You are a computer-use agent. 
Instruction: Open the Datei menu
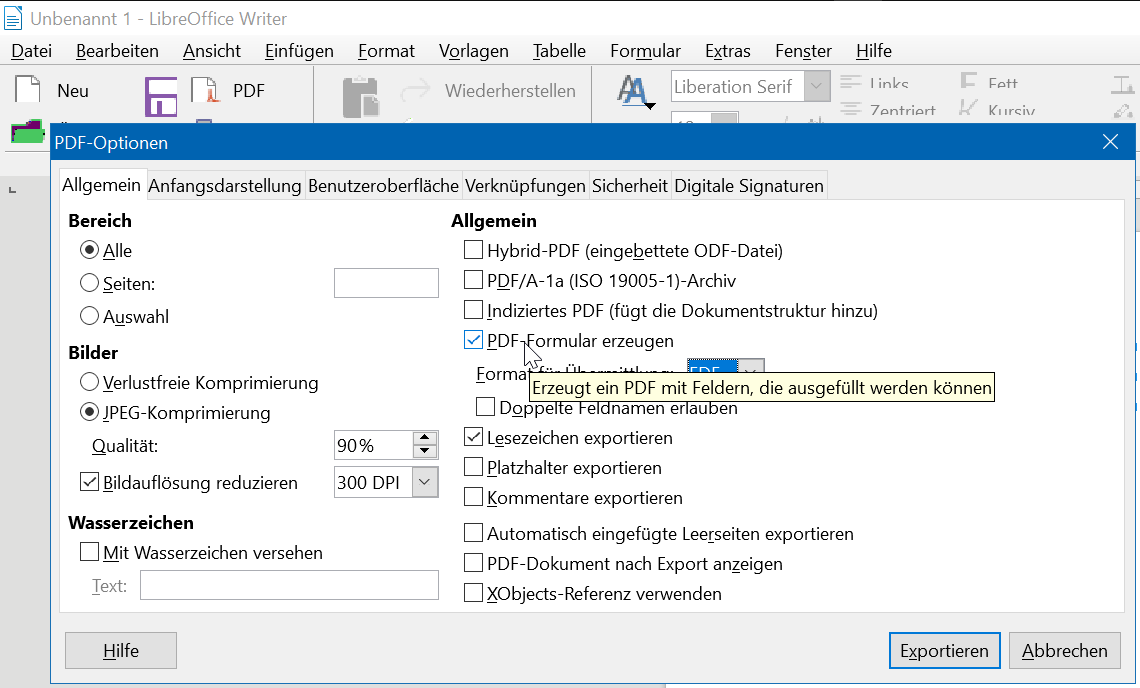point(32,51)
